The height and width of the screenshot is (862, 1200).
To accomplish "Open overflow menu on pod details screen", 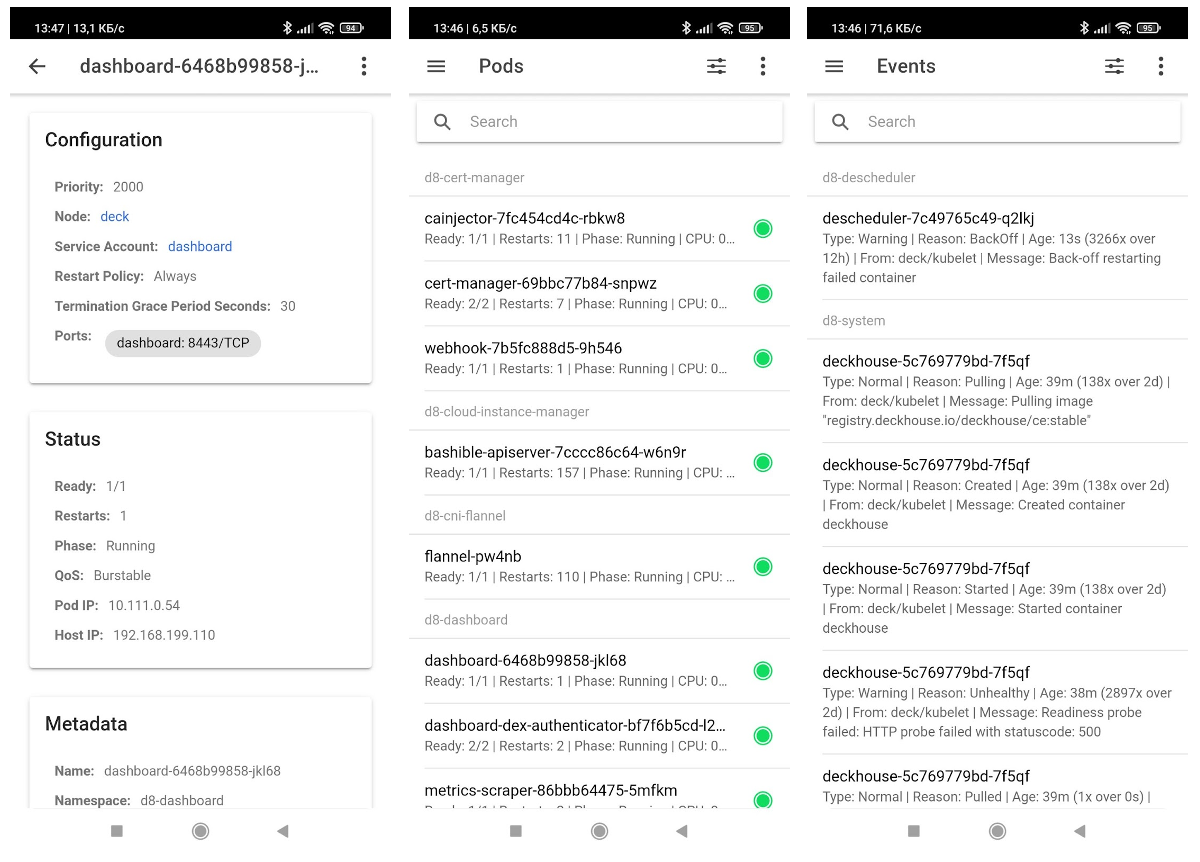I will click(x=364, y=66).
